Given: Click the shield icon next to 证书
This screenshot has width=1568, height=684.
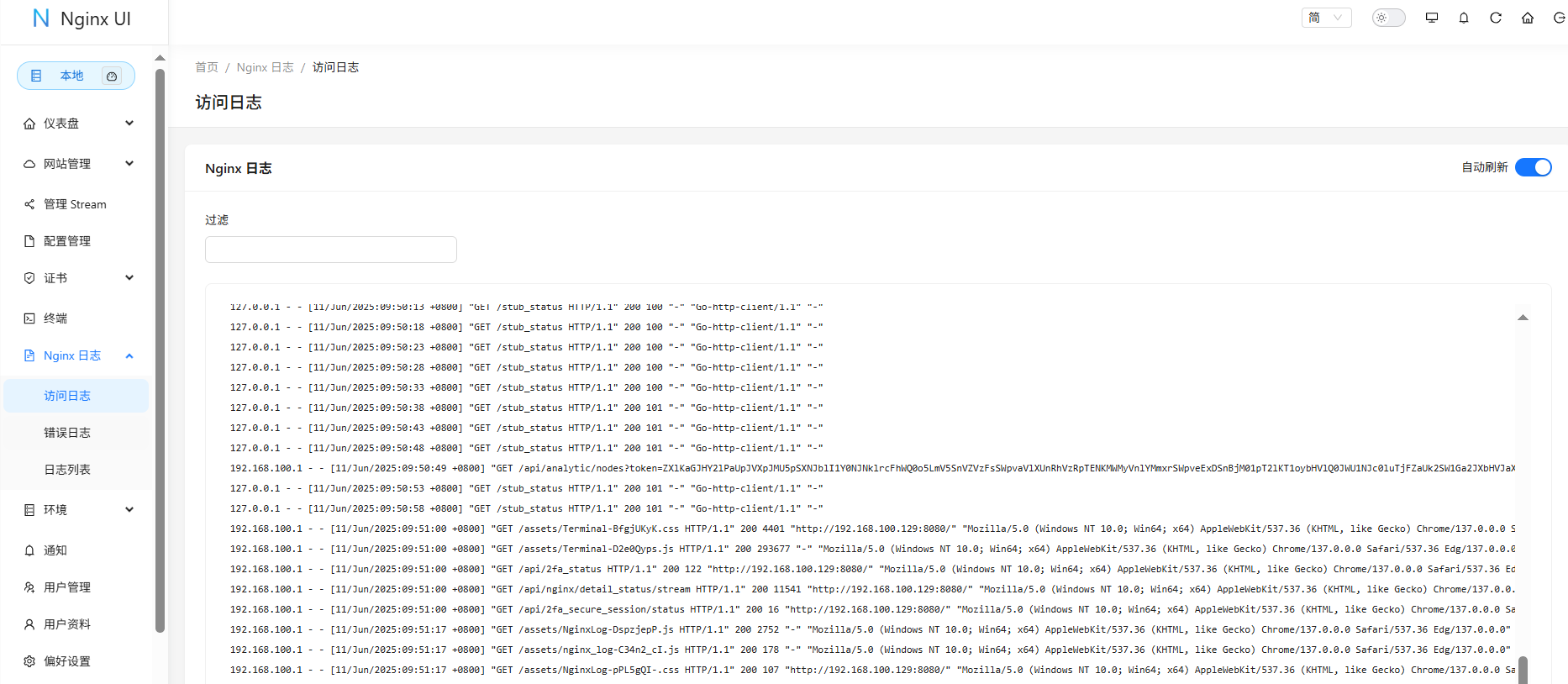Looking at the screenshot, I should click(29, 278).
